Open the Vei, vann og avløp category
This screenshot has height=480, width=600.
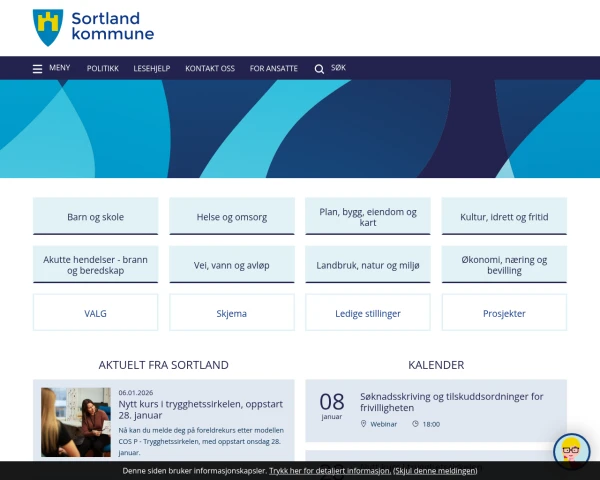pyautogui.click(x=232, y=264)
